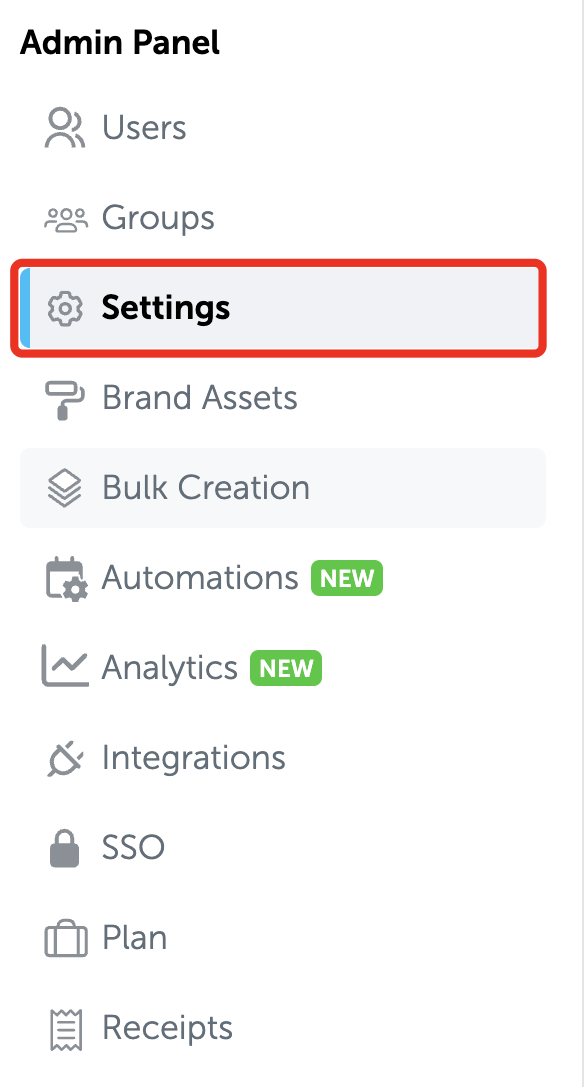This screenshot has height=1087, width=584.
Task: Click the Analytics line chart icon
Action: pyautogui.click(x=65, y=666)
